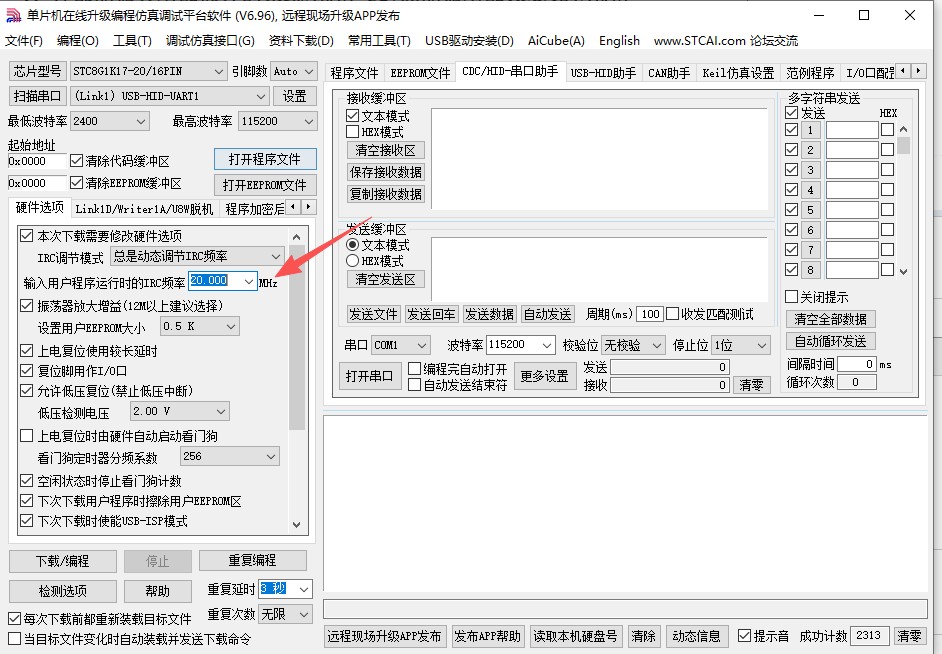The image size is (942, 654).
Task: Open the watchdog prescaler dropdown showing 256
Action: (230, 455)
